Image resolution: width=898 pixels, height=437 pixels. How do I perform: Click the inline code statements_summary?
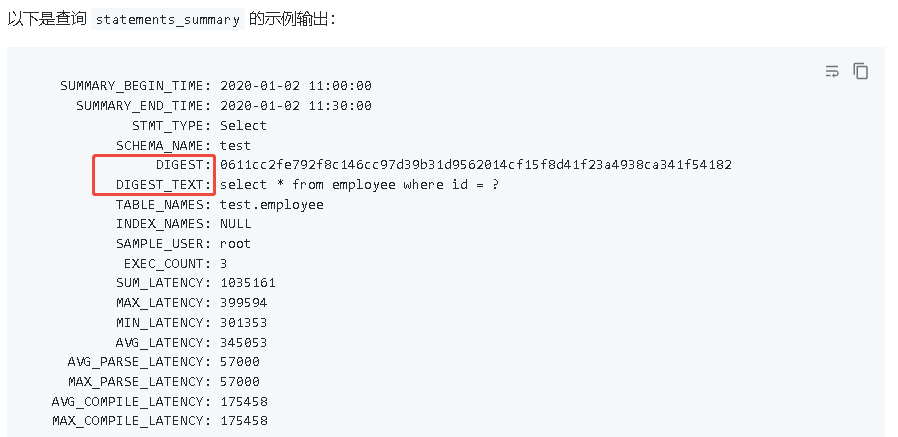pyautogui.click(x=167, y=20)
